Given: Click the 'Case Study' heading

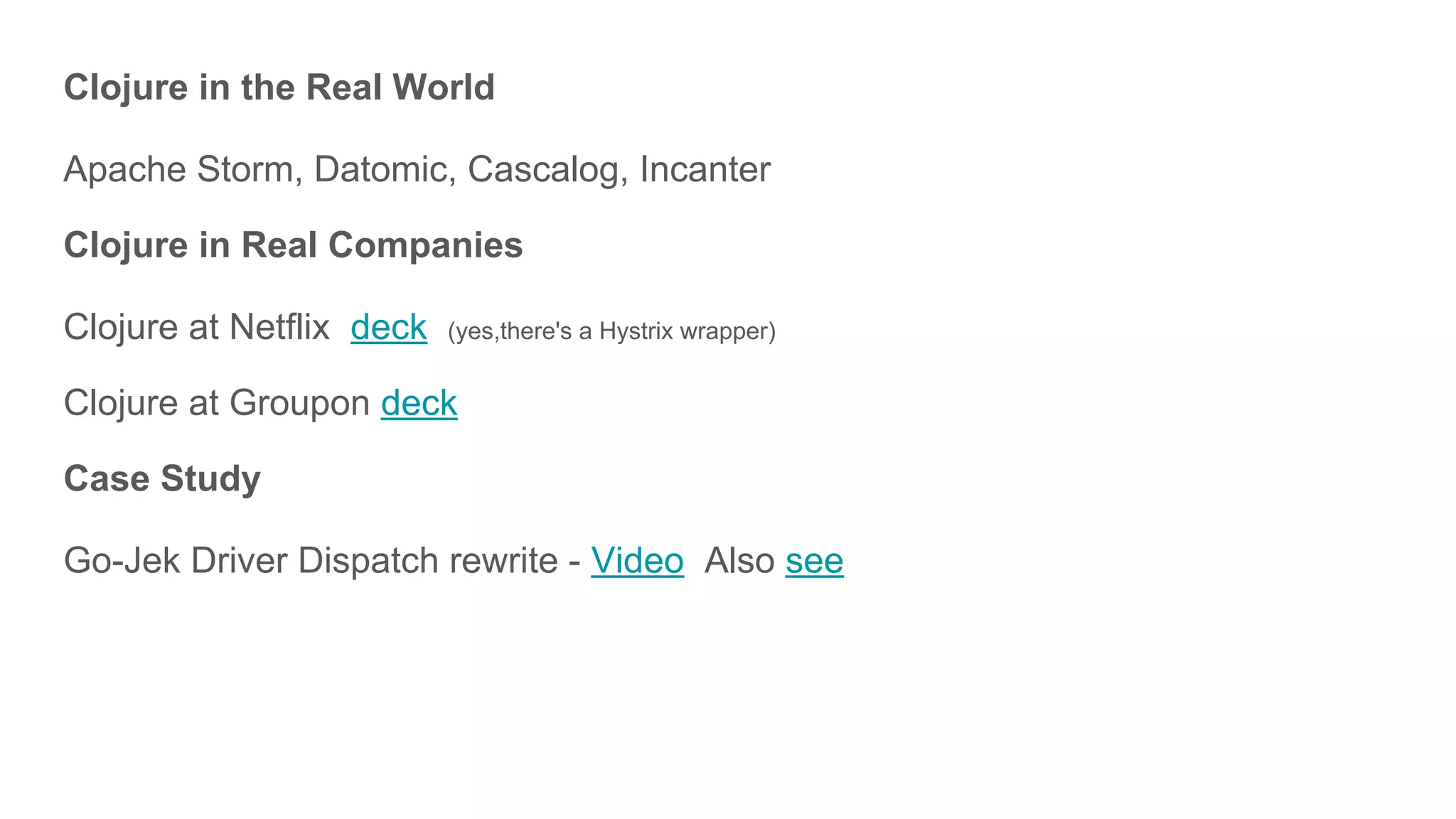Looking at the screenshot, I should coord(162,478).
